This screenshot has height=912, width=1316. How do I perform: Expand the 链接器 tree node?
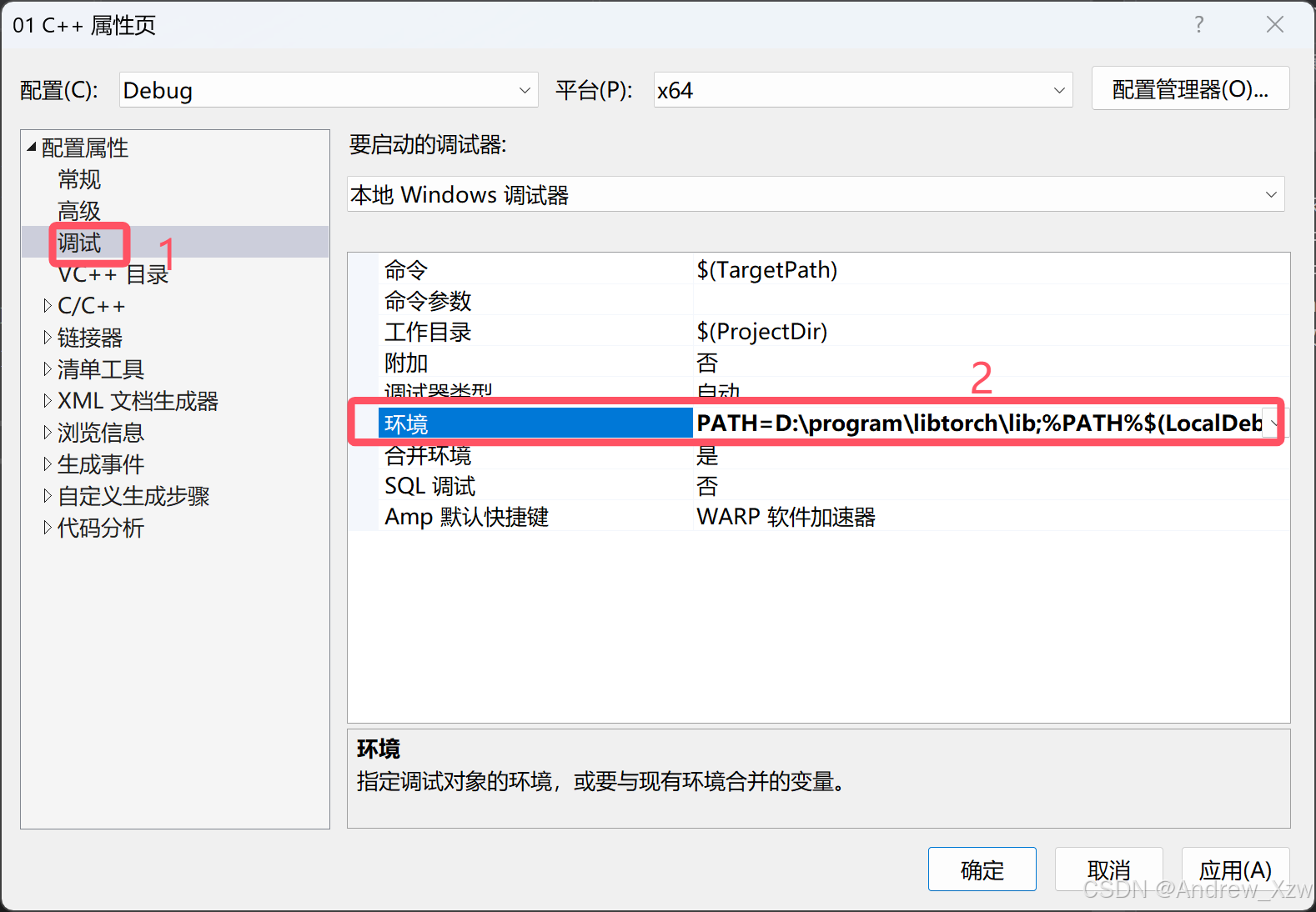pyautogui.click(x=47, y=338)
